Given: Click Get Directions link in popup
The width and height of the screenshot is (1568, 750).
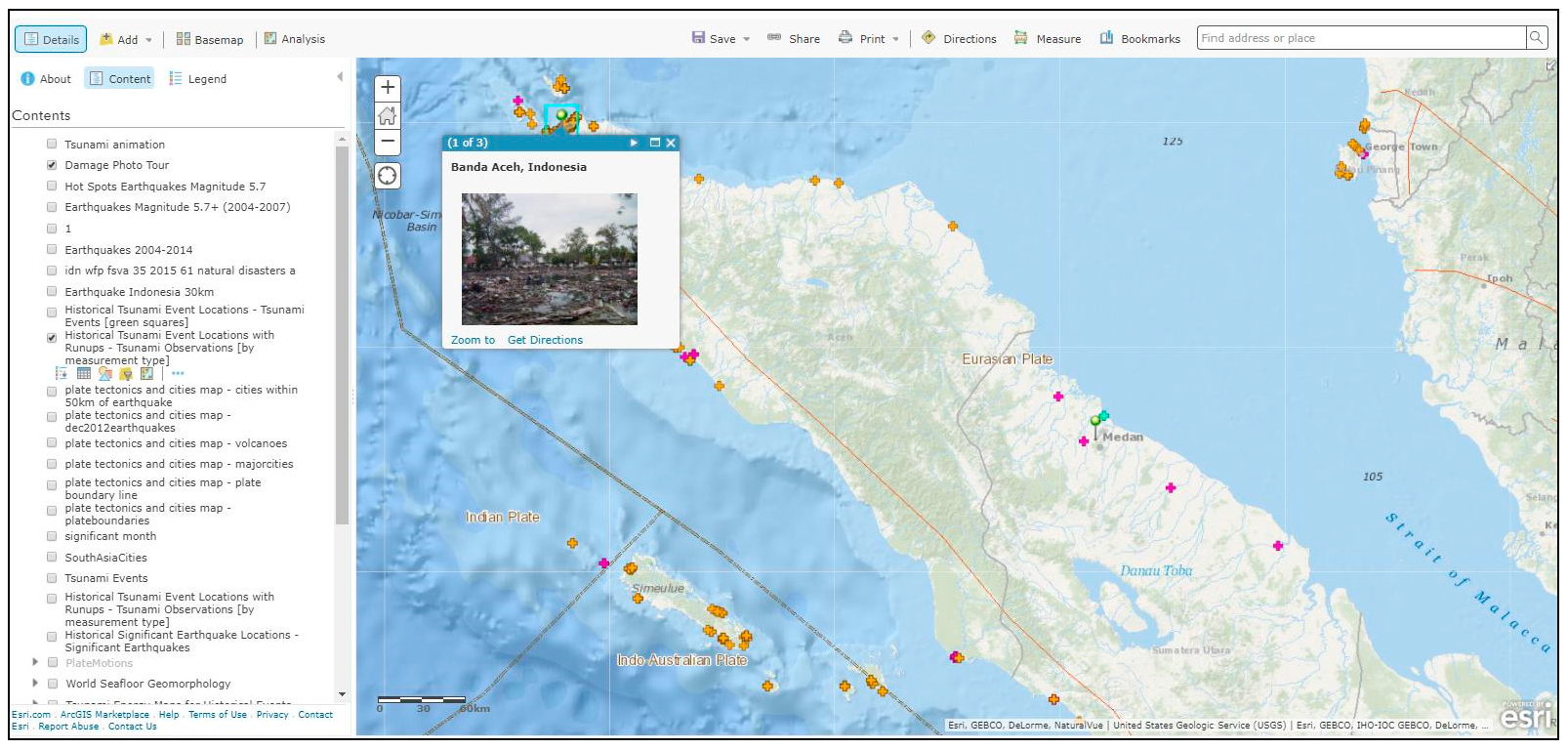Looking at the screenshot, I should coord(545,340).
